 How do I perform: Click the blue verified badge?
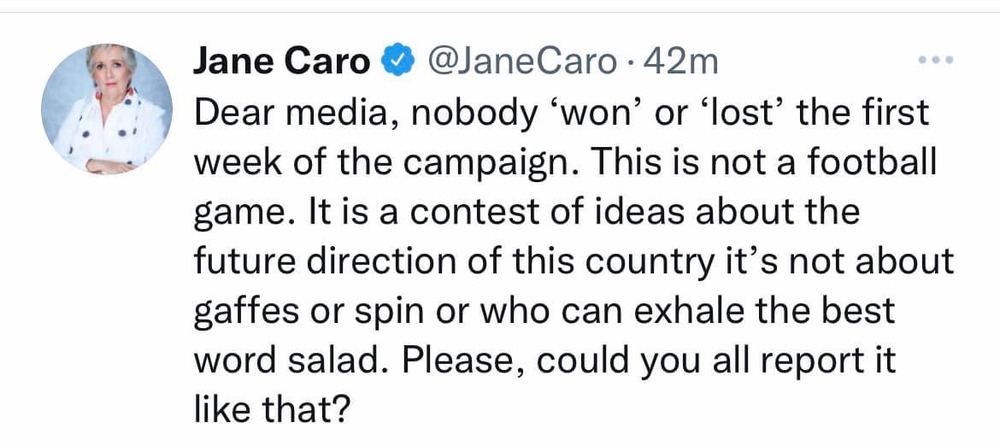[x=398, y=62]
